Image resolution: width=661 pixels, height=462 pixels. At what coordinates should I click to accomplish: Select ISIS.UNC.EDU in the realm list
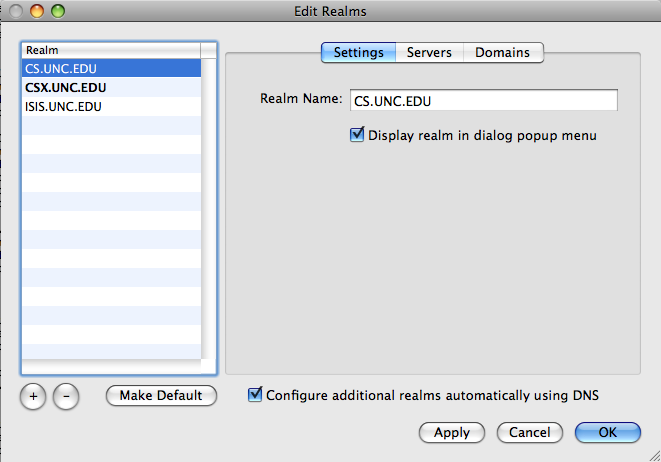tap(111, 107)
